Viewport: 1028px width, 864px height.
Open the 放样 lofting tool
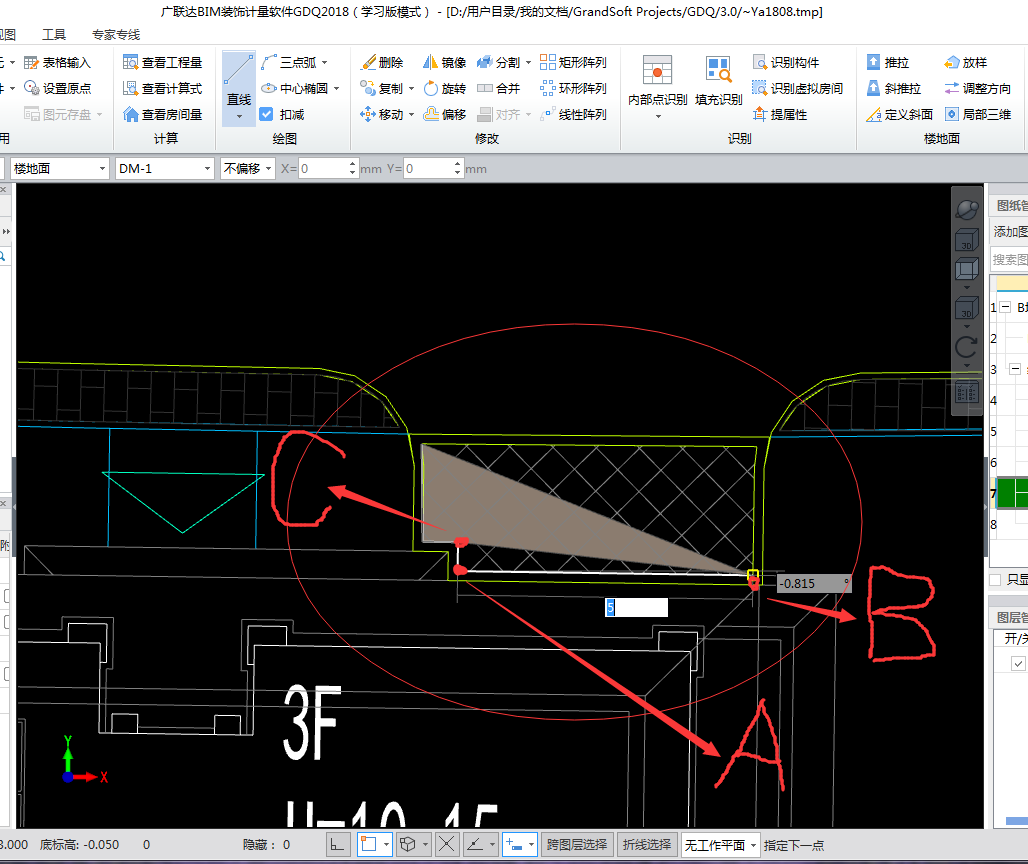point(966,62)
